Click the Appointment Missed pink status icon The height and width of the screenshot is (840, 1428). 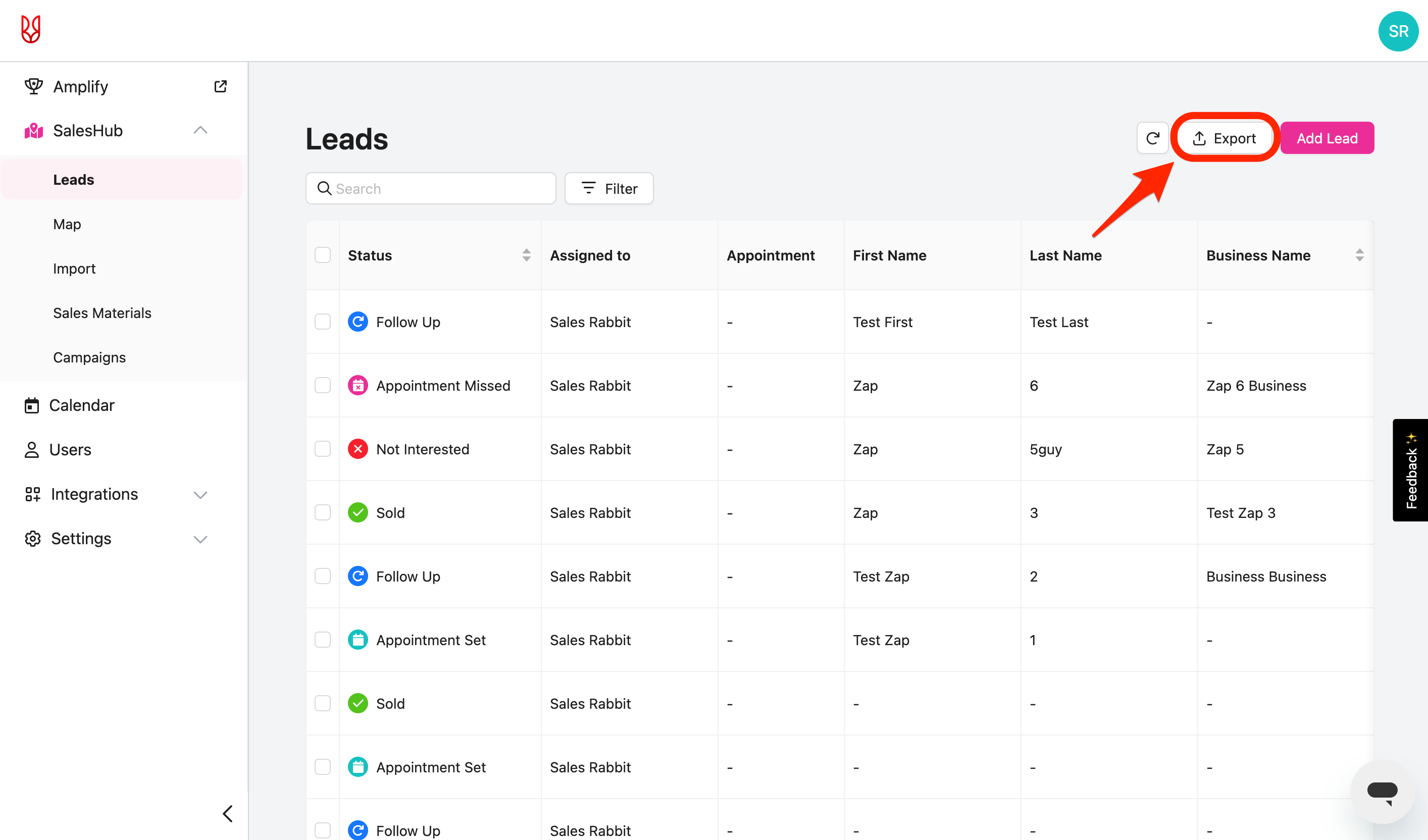pos(358,386)
